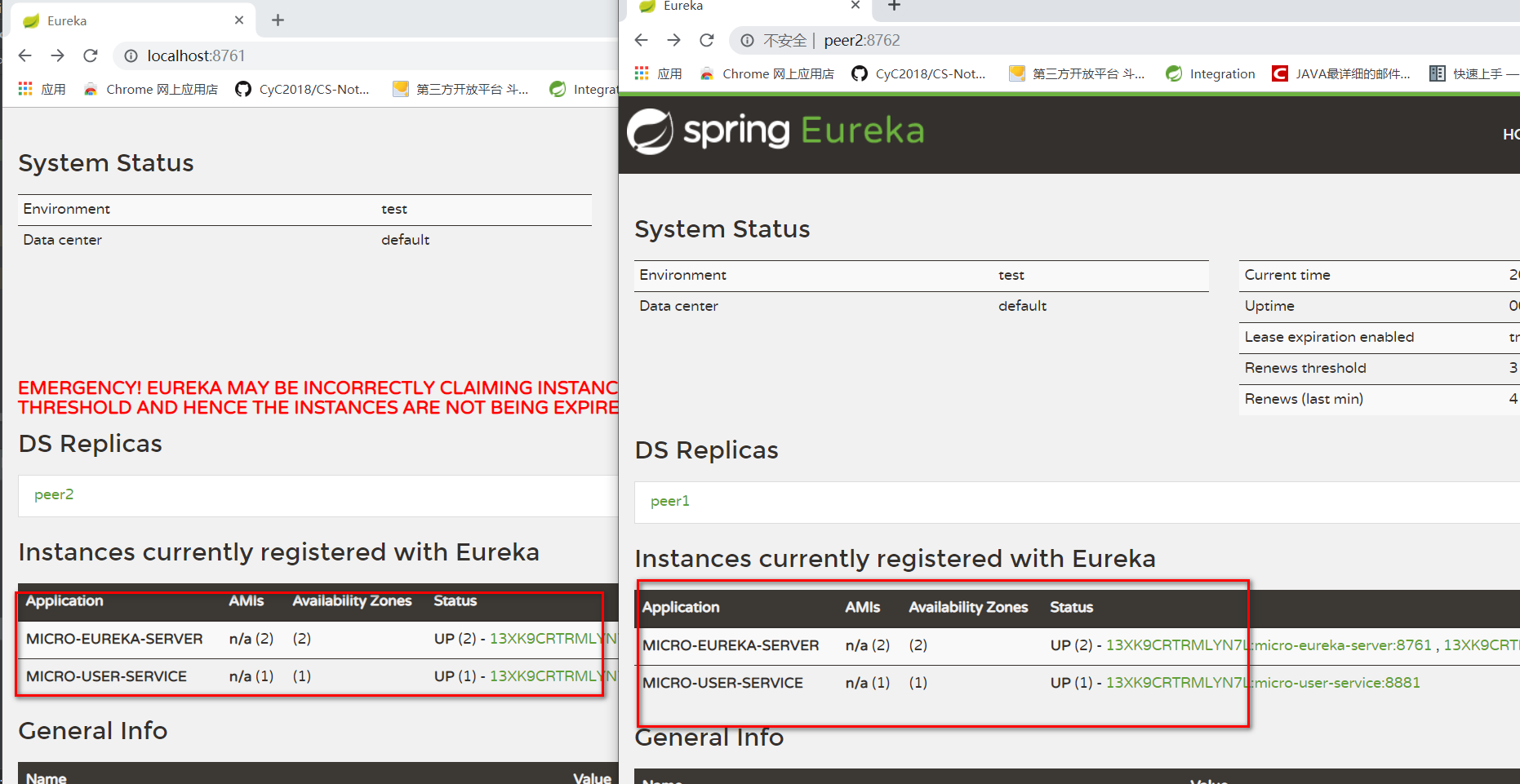Open 第三方开放平台 bookmark in right window

tap(1078, 73)
